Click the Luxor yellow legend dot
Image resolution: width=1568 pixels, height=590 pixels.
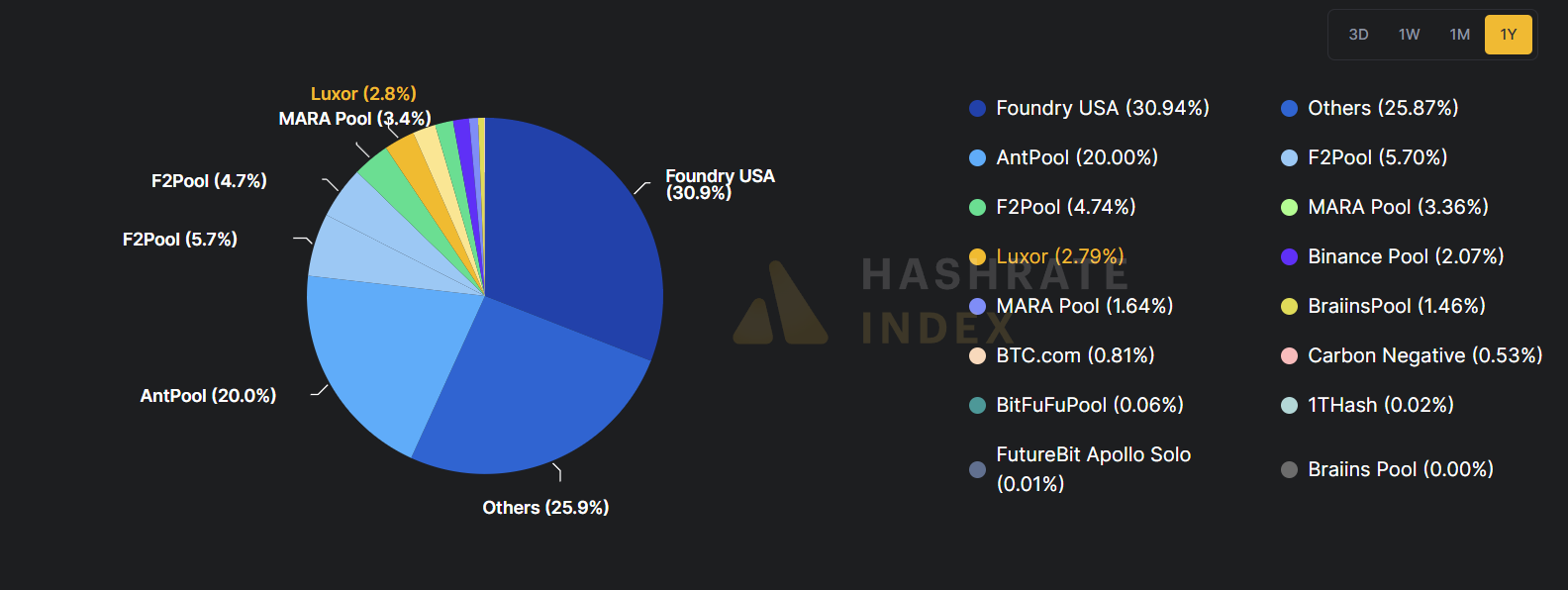click(x=977, y=256)
